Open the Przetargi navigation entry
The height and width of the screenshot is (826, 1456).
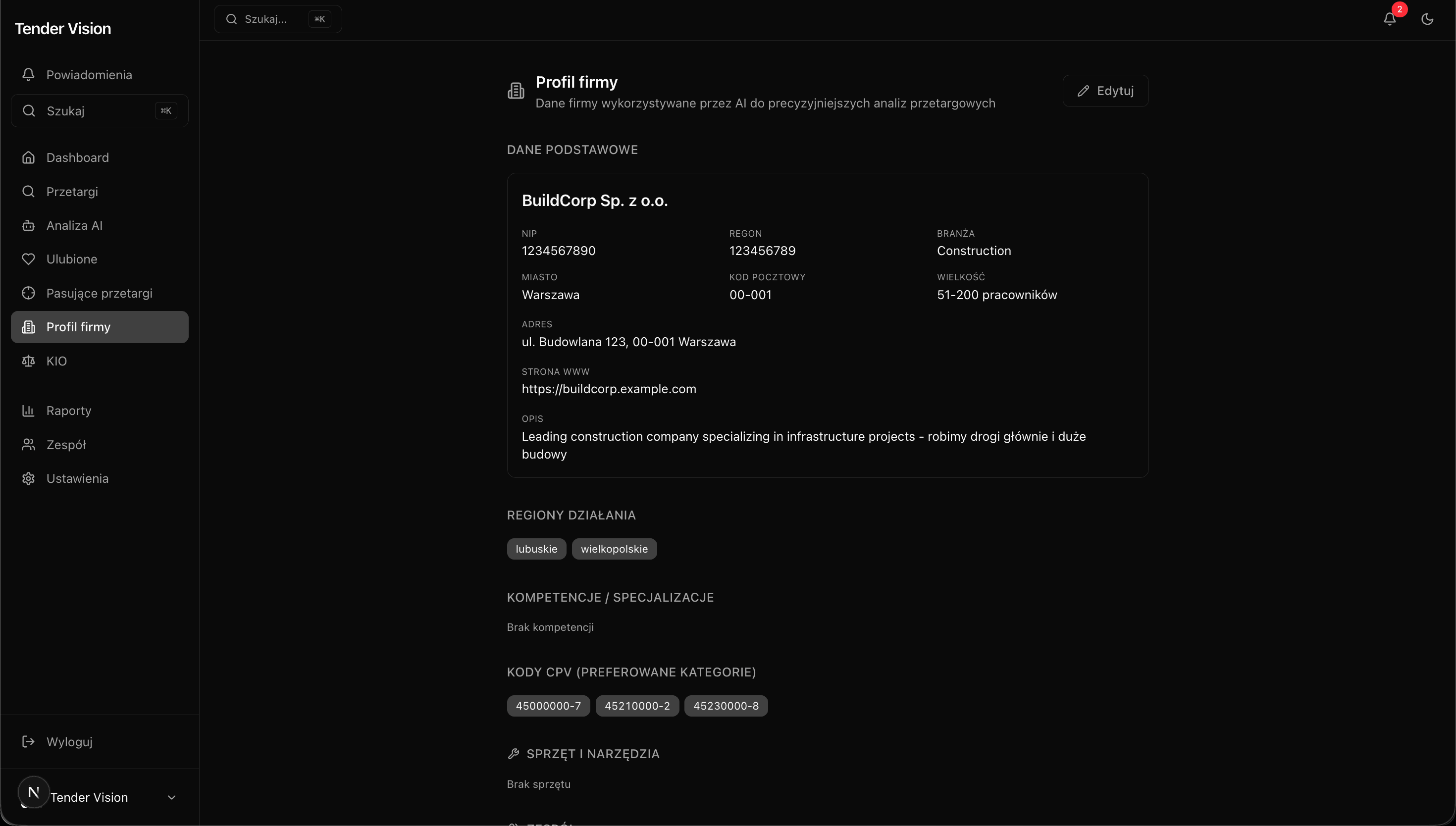[72, 192]
